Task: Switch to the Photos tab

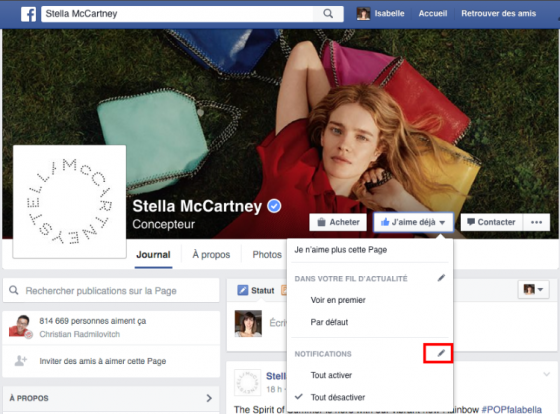Action: coord(267,255)
